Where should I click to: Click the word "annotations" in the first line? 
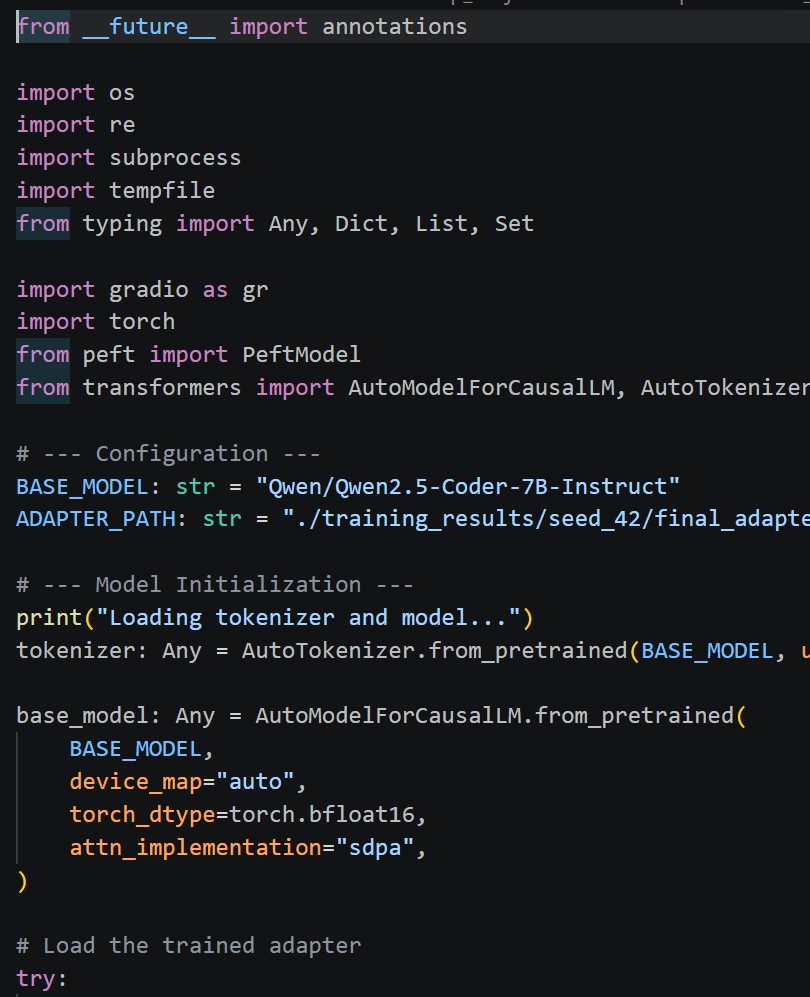click(x=394, y=27)
